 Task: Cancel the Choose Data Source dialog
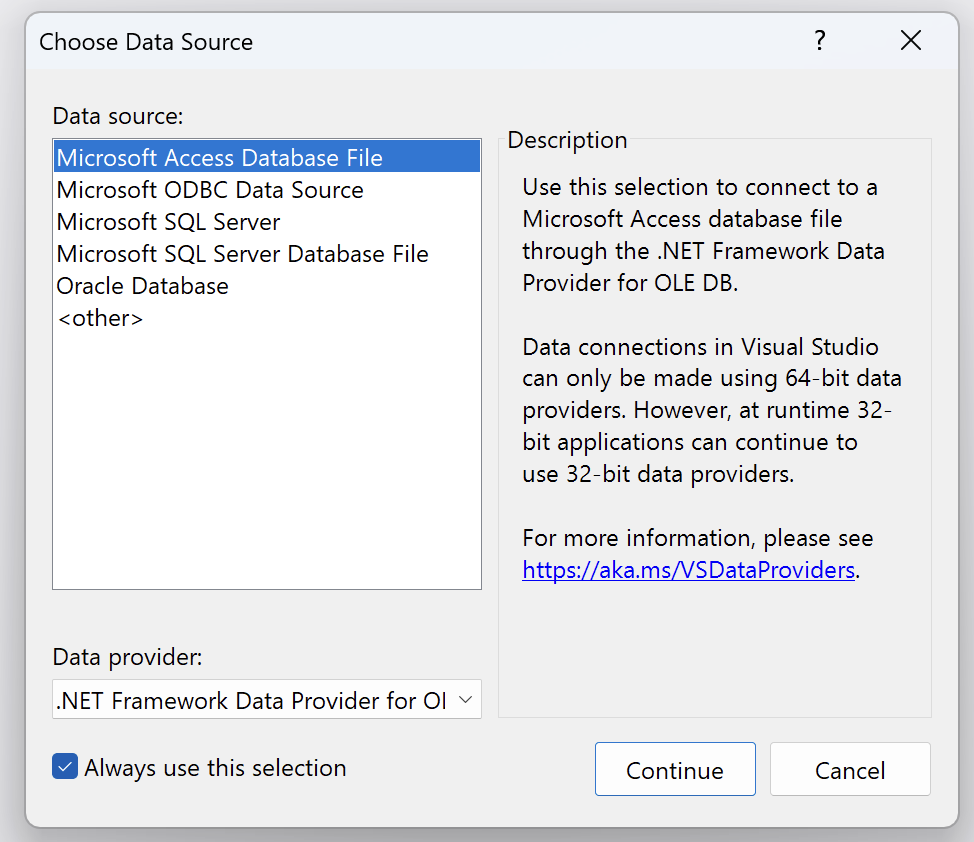[850, 769]
